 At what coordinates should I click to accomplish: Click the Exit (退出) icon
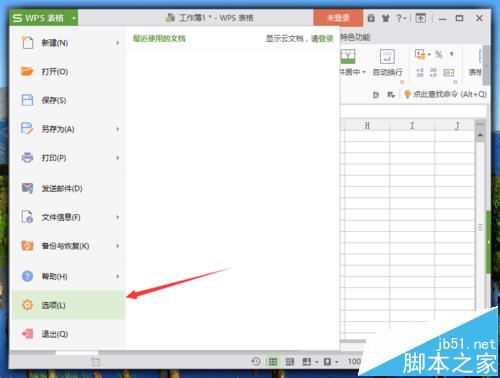click(27, 333)
